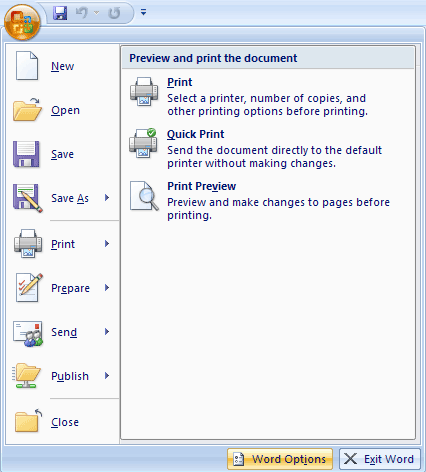Select the Publish menu label

[70, 376]
